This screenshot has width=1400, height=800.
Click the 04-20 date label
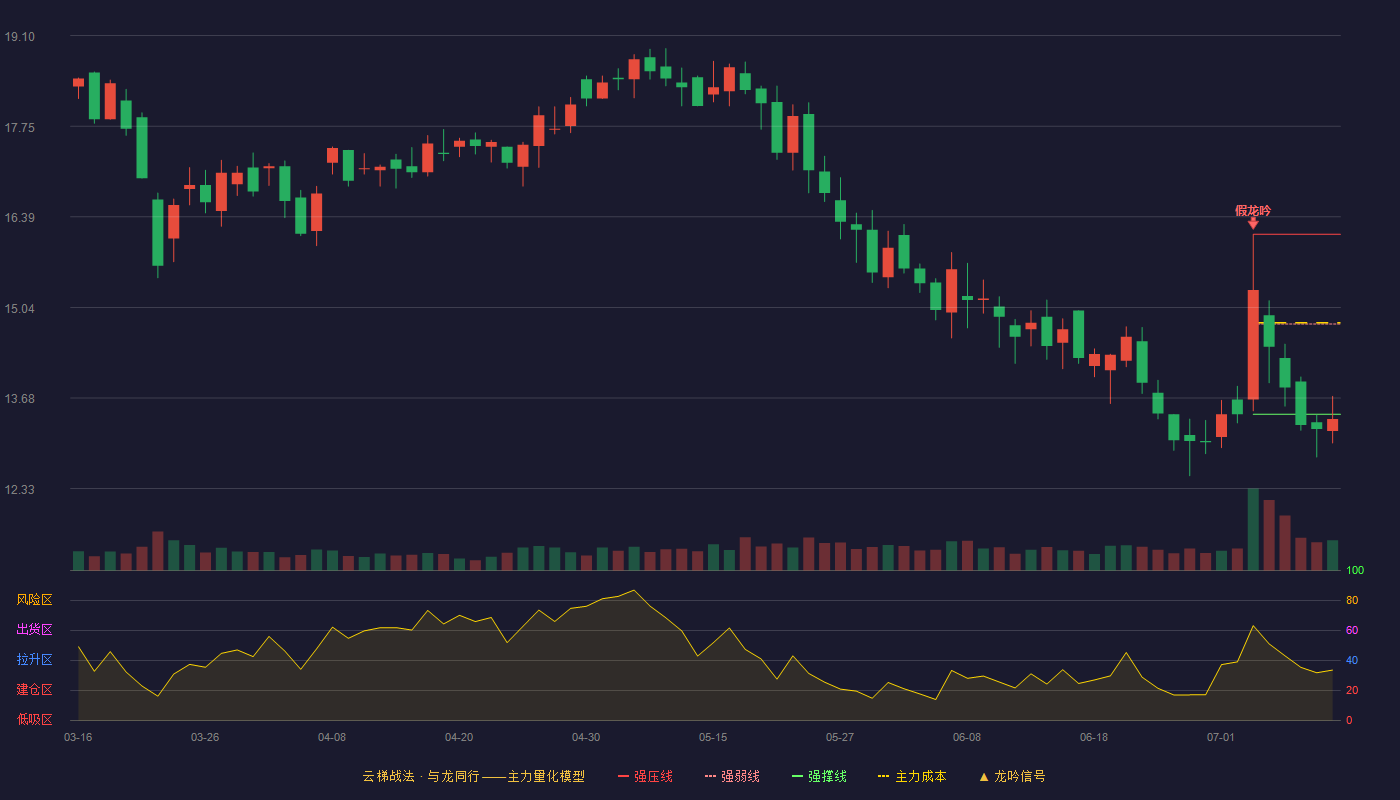459,737
